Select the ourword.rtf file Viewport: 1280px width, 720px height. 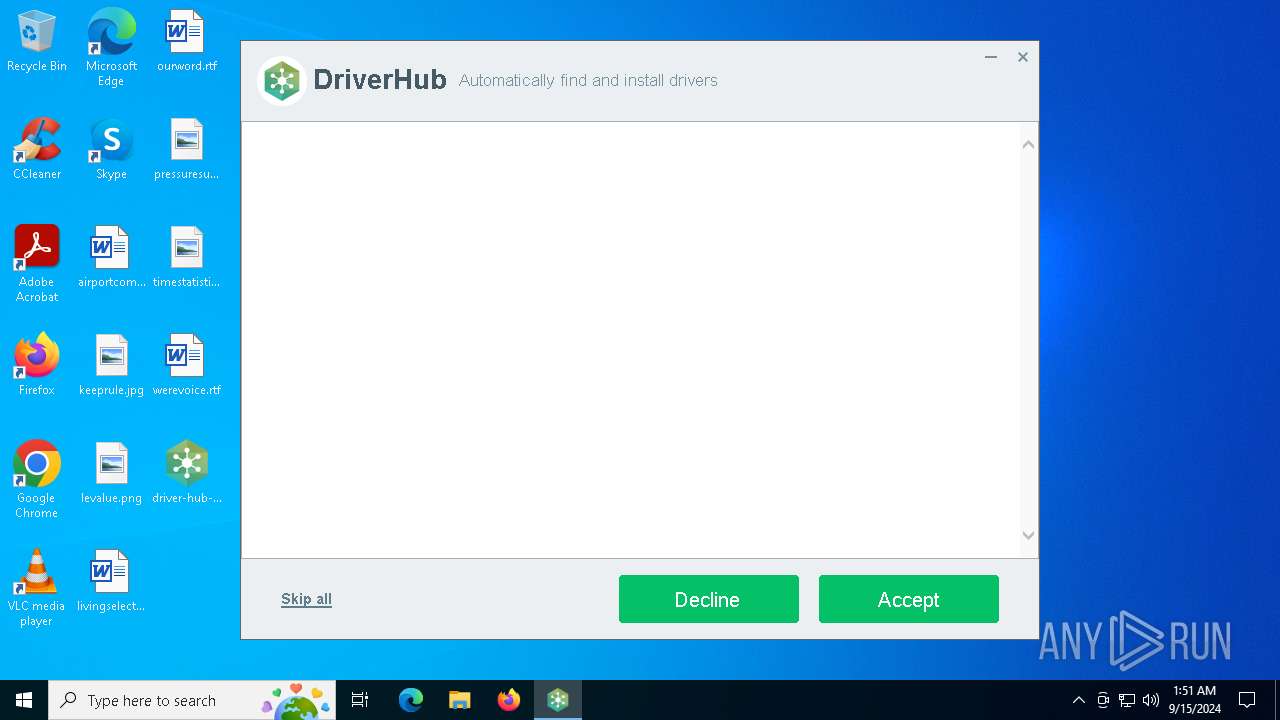pos(187,42)
